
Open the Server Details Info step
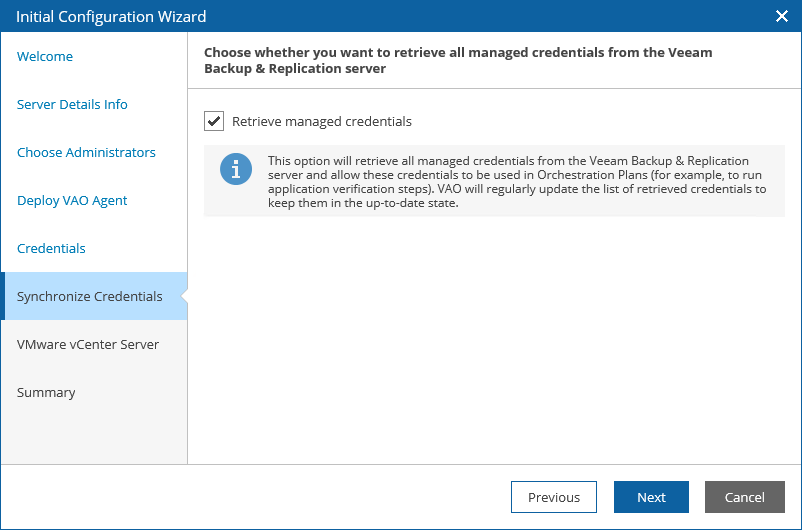click(x=72, y=104)
